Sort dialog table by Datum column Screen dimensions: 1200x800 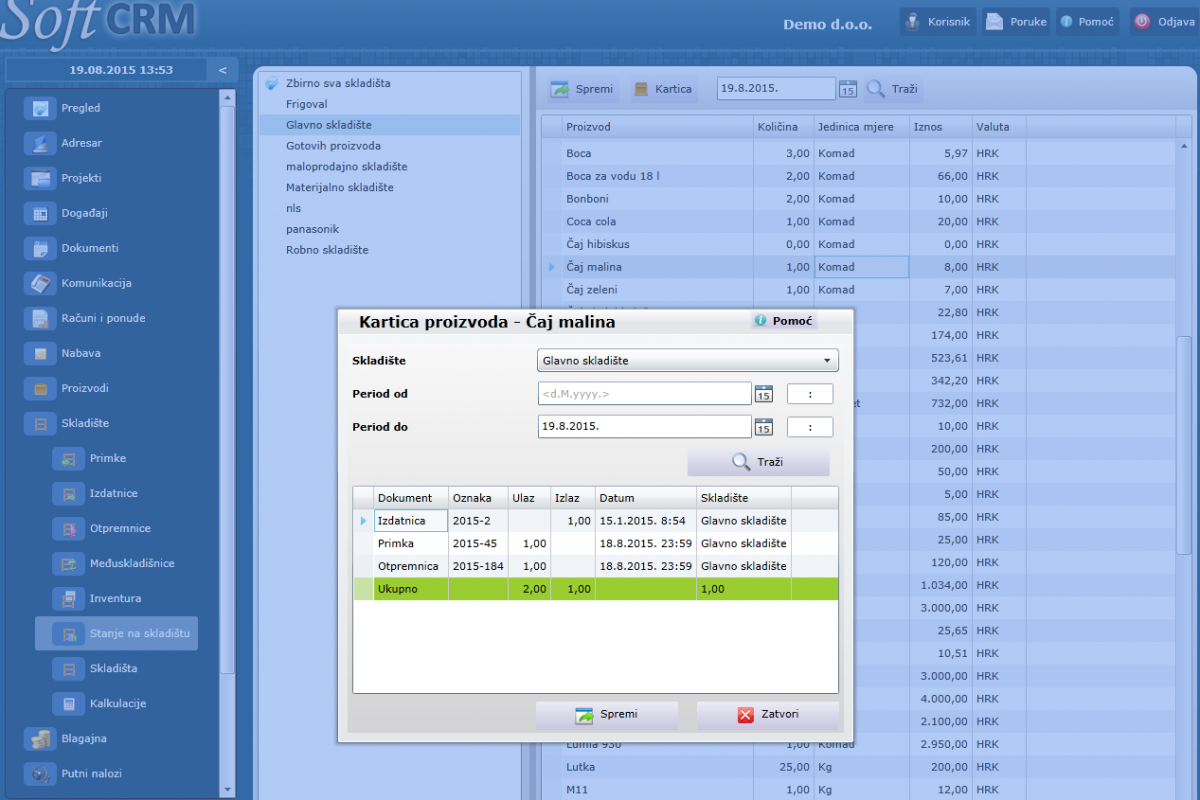(646, 498)
